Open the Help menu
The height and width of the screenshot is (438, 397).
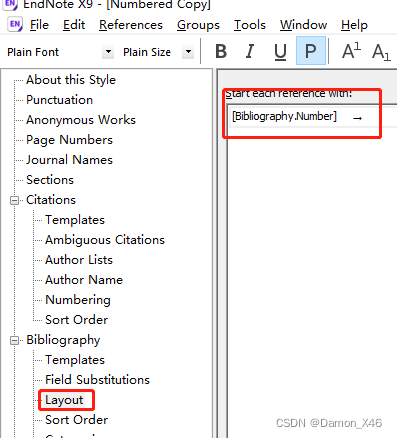pyautogui.click(x=354, y=25)
